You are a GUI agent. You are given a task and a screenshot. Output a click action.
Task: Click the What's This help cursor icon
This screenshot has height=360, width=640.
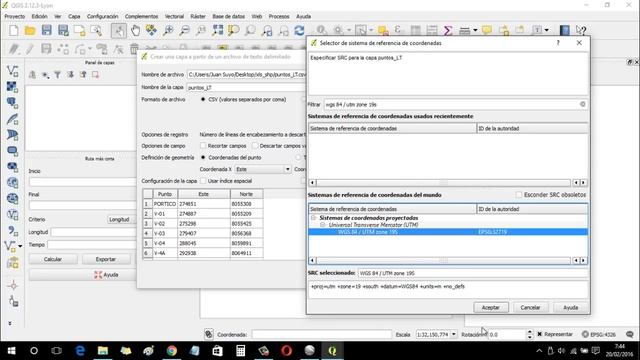pos(581,30)
